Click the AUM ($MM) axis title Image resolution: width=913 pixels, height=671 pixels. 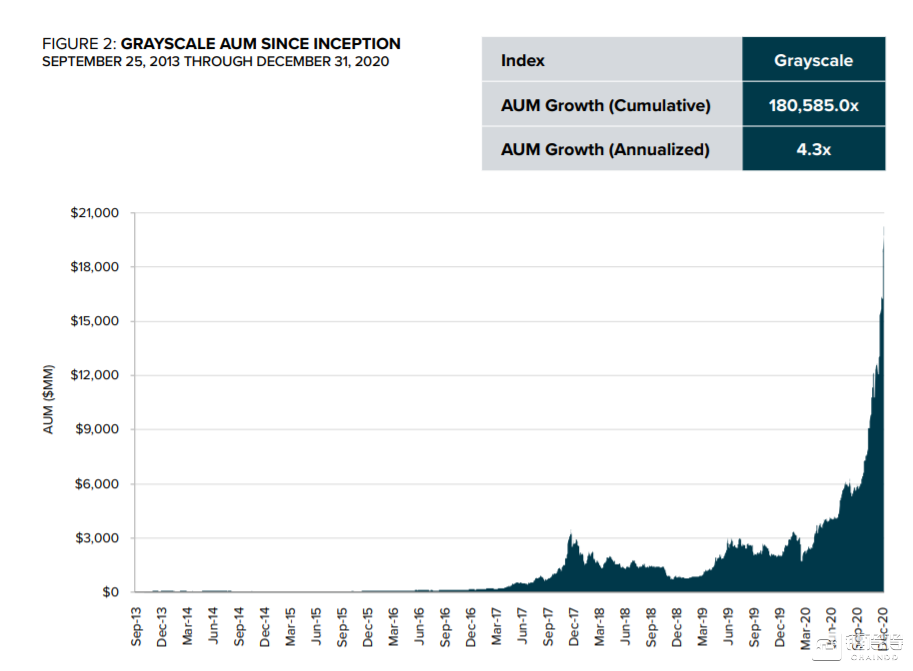pos(48,400)
